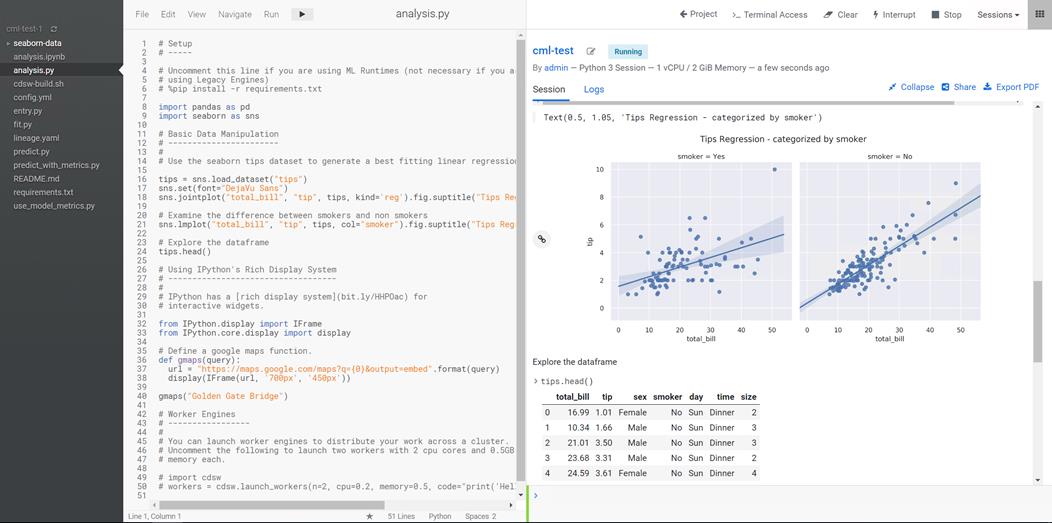Click the 'smoker = Yes' subplot
Image resolution: width=1052 pixels, height=523 pixels.
pos(701,241)
